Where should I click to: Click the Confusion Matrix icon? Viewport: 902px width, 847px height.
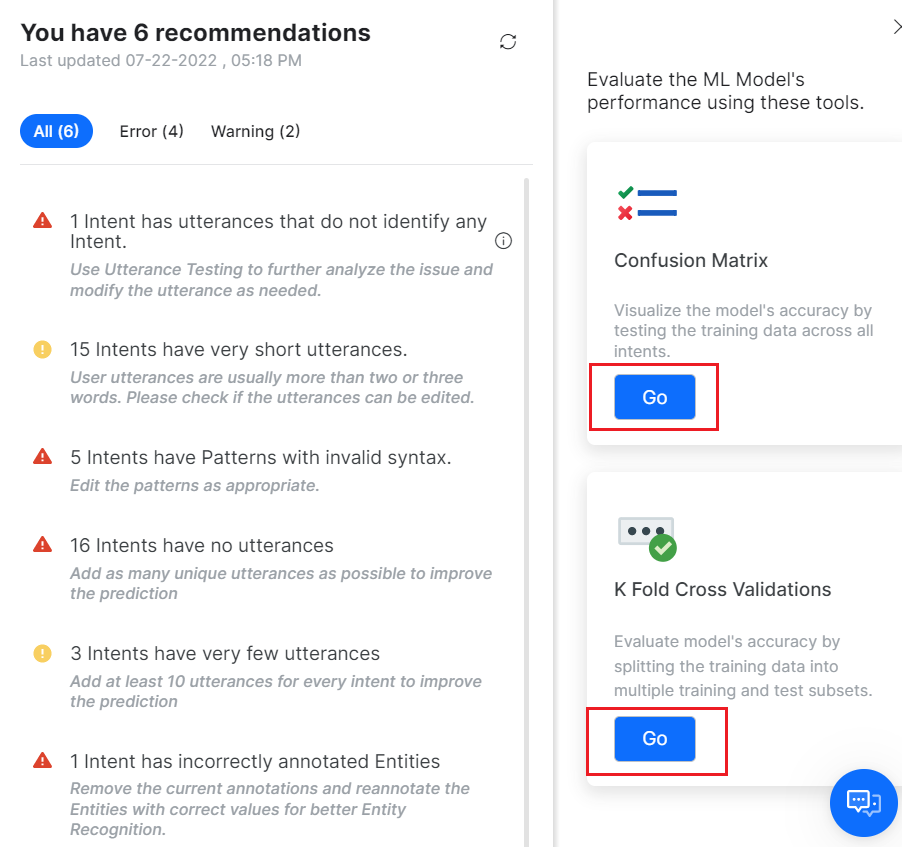[x=647, y=202]
